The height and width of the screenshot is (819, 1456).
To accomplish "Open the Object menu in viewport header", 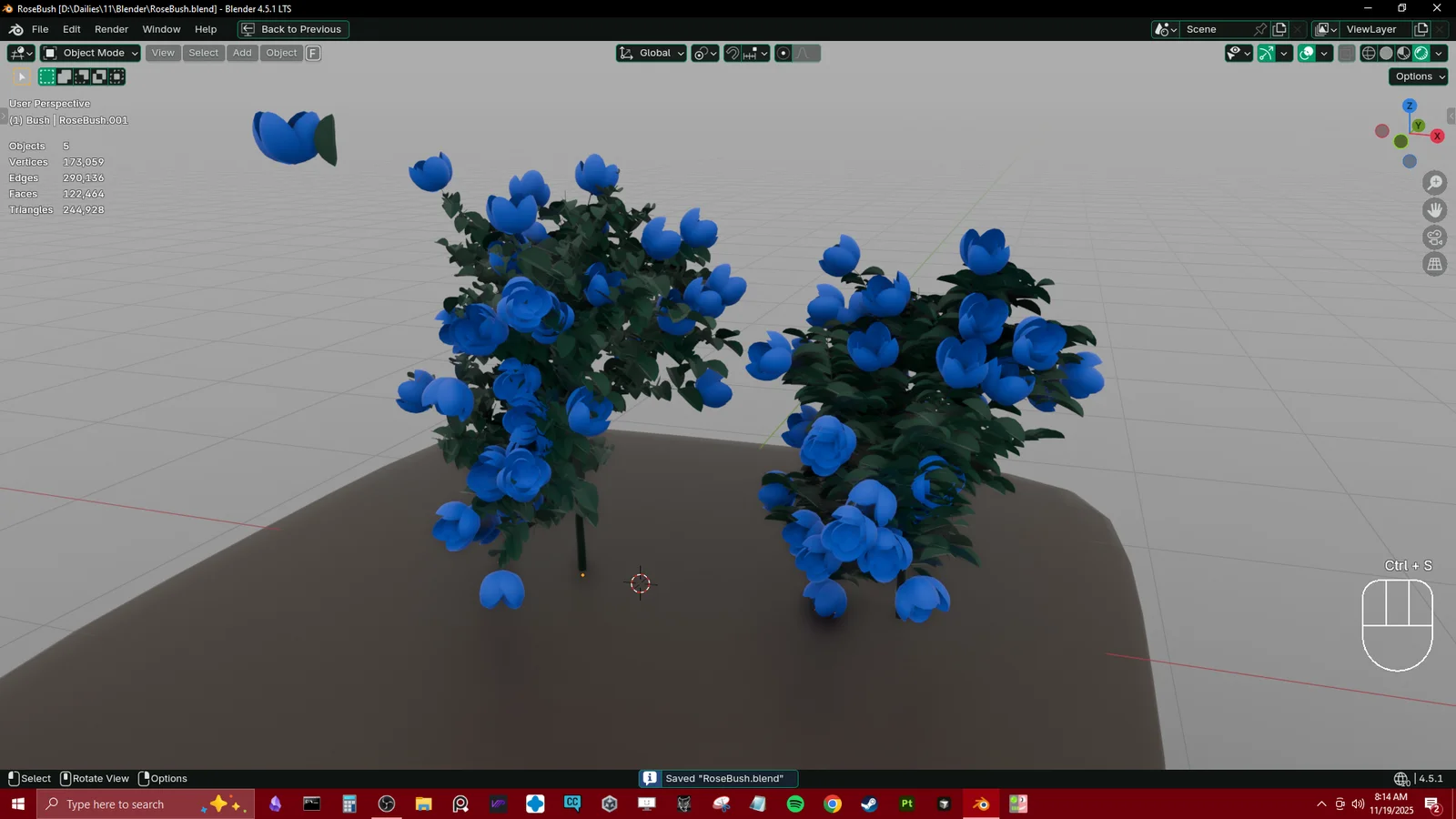I will click(280, 53).
